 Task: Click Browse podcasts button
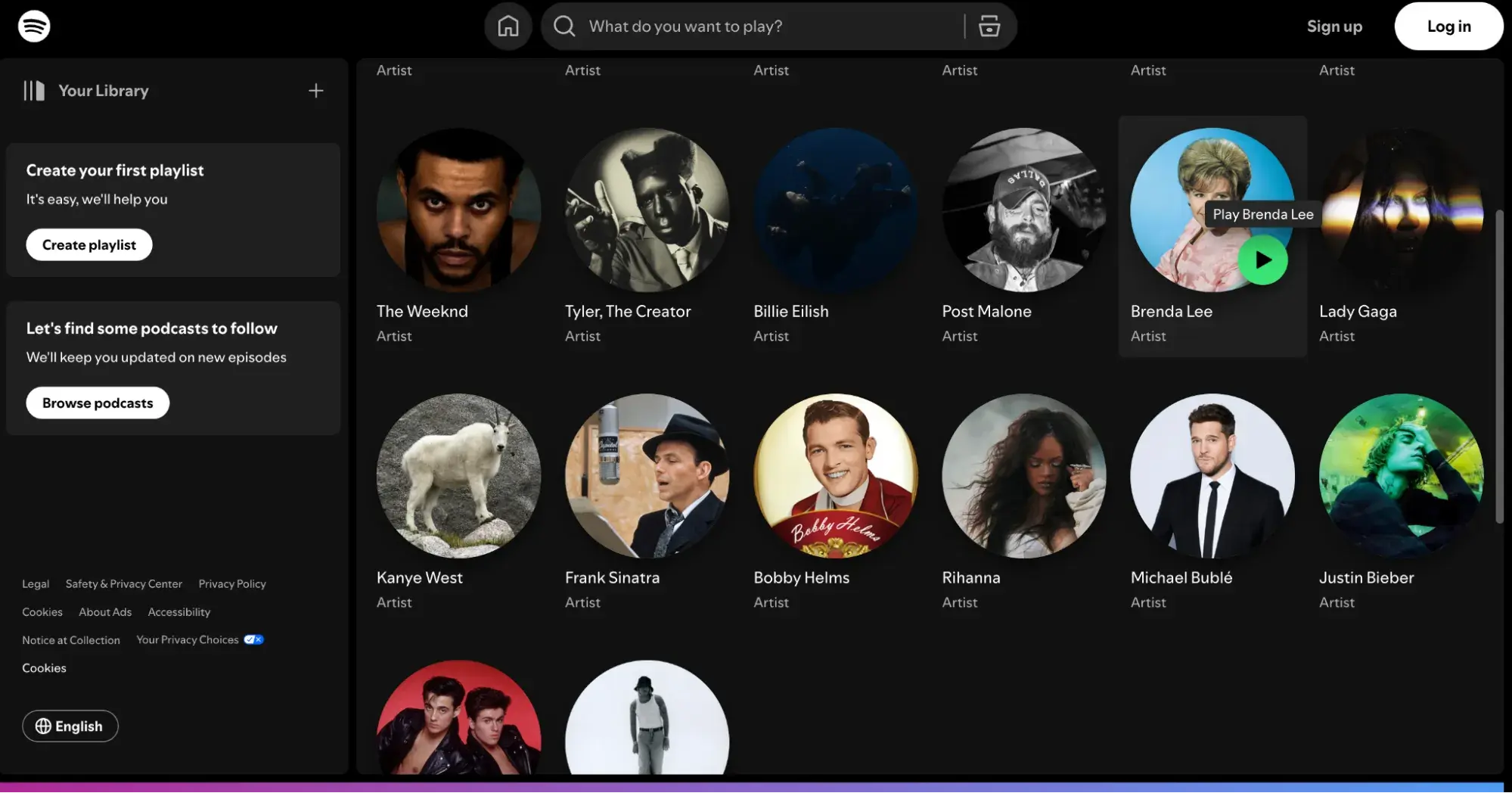98,403
